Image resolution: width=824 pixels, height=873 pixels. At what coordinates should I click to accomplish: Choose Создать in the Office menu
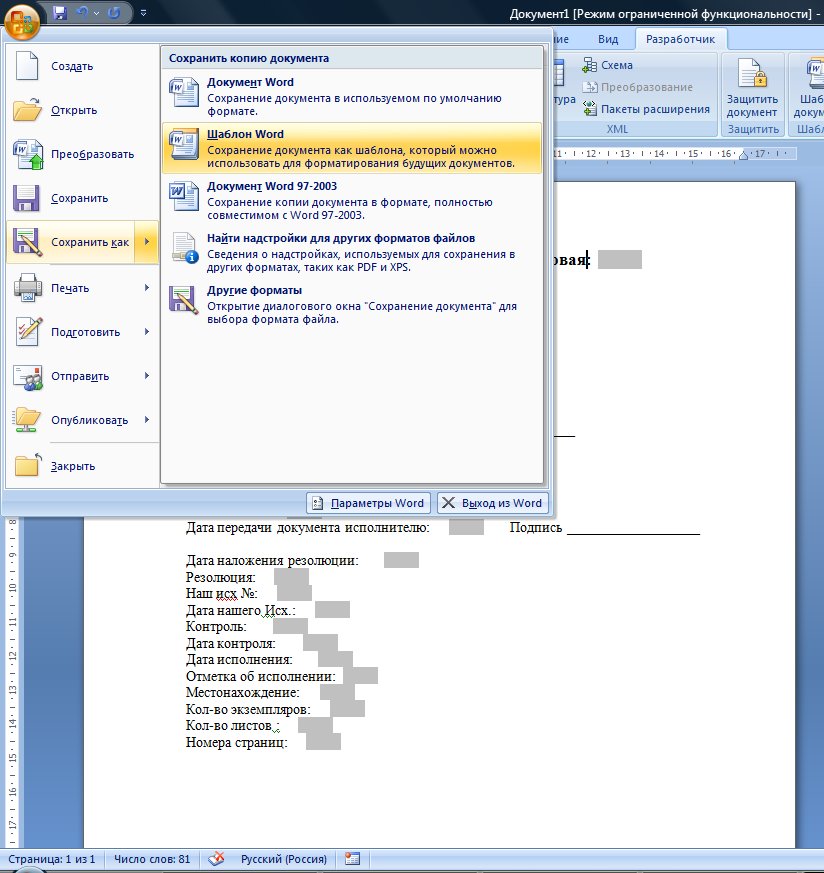click(x=83, y=66)
